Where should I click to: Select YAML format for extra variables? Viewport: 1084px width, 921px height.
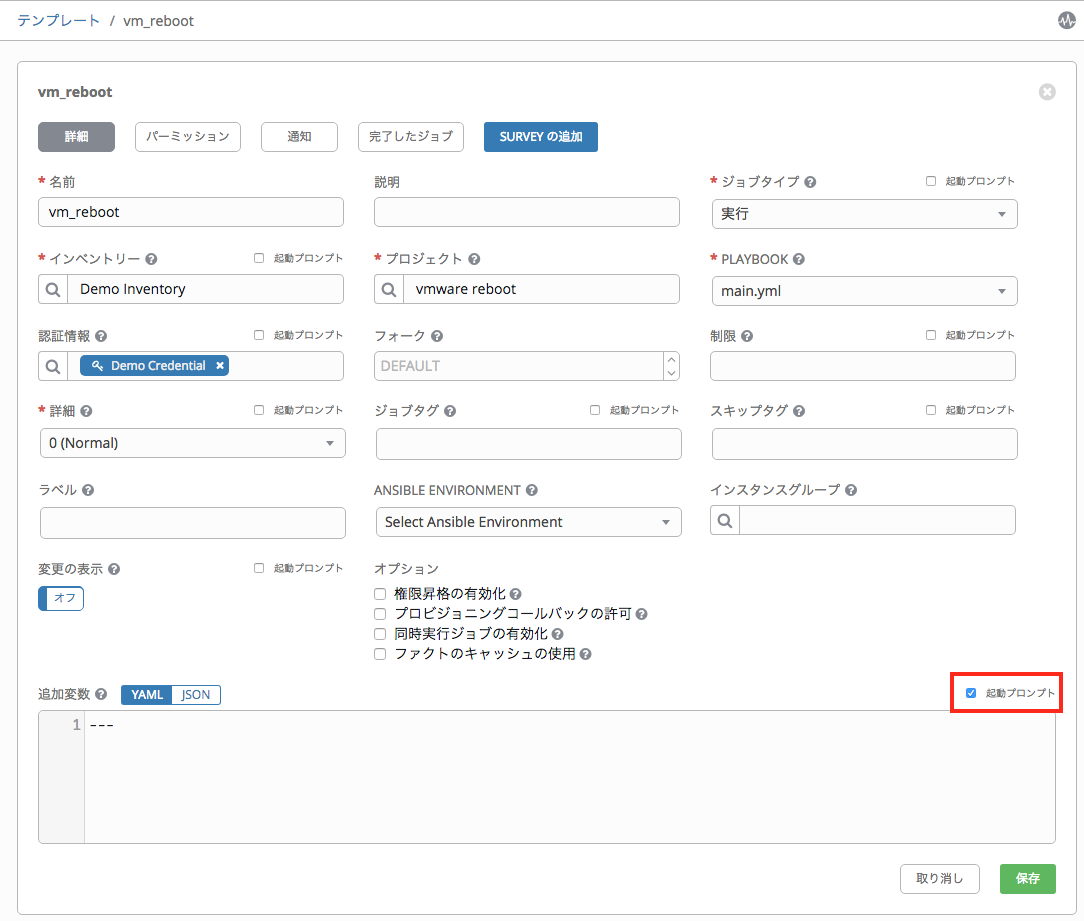(x=147, y=695)
